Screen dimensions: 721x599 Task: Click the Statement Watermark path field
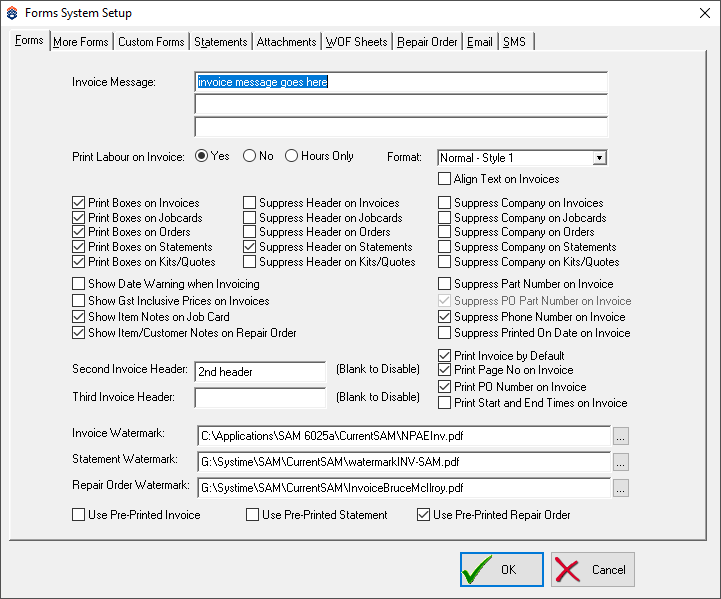[404, 462]
